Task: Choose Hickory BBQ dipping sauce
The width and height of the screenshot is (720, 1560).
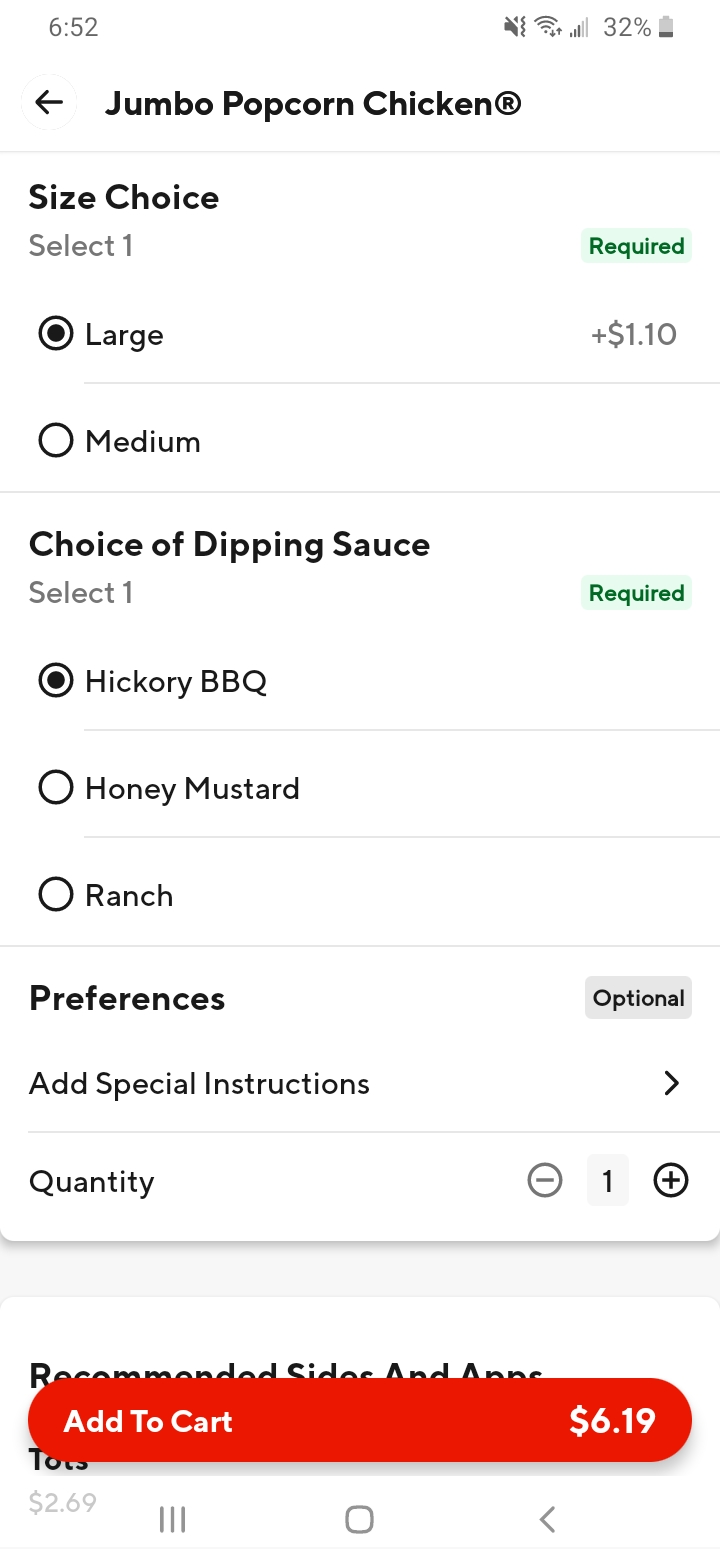Action: pyautogui.click(x=56, y=682)
